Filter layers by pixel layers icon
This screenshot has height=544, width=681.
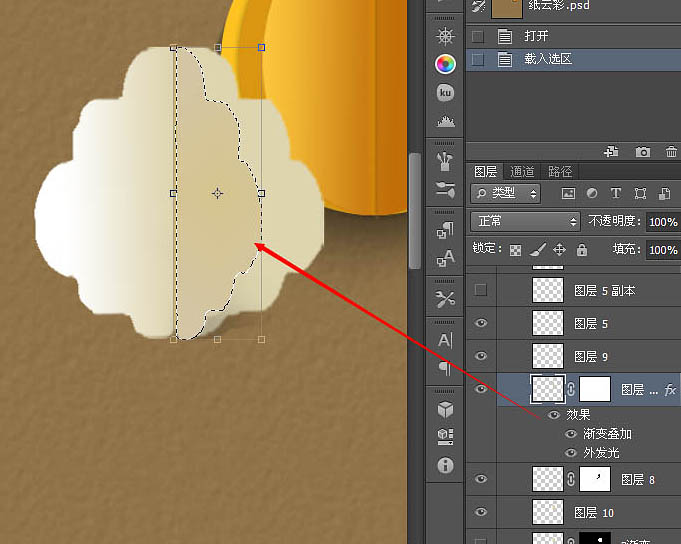tap(568, 193)
